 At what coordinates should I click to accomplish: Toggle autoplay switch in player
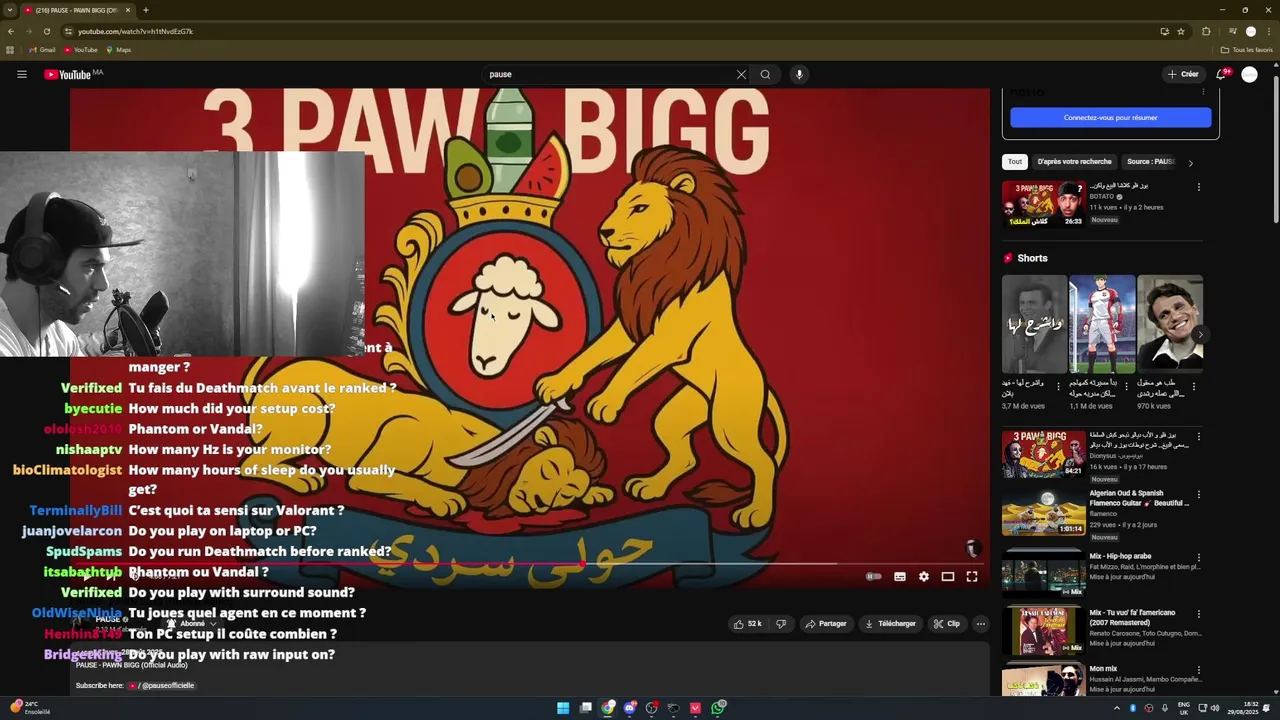873,576
